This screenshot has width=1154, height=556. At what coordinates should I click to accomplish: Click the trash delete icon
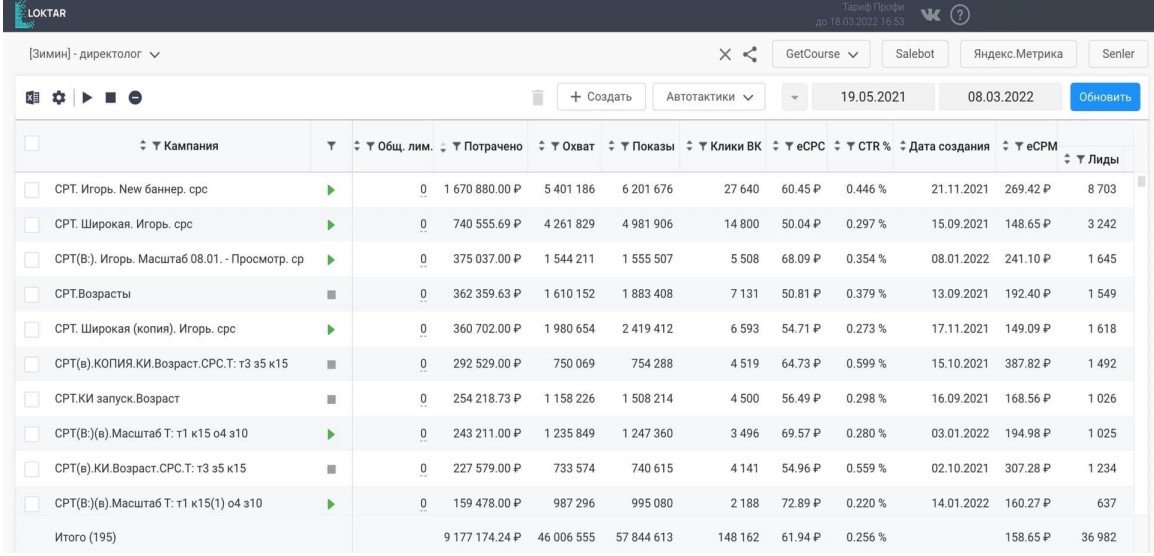tap(538, 97)
